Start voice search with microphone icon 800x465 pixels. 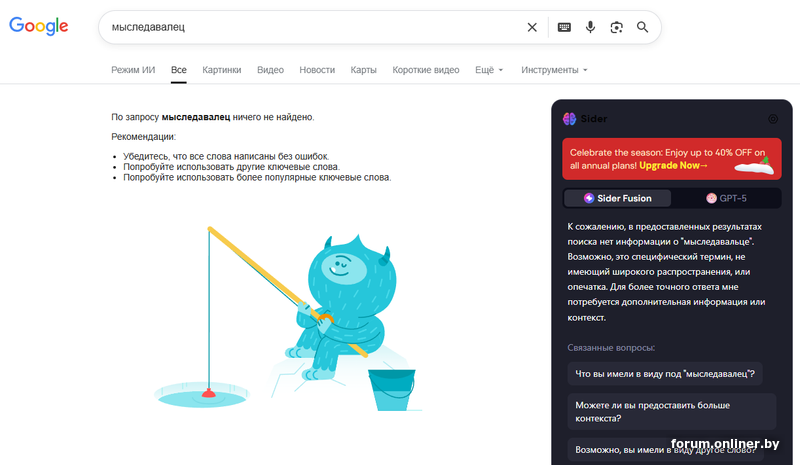click(590, 27)
